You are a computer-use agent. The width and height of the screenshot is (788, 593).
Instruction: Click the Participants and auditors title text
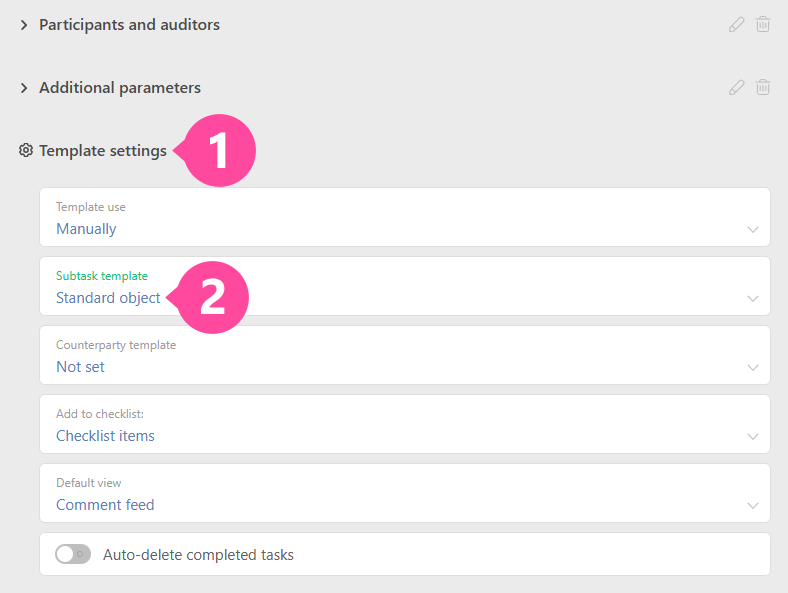[x=129, y=25]
